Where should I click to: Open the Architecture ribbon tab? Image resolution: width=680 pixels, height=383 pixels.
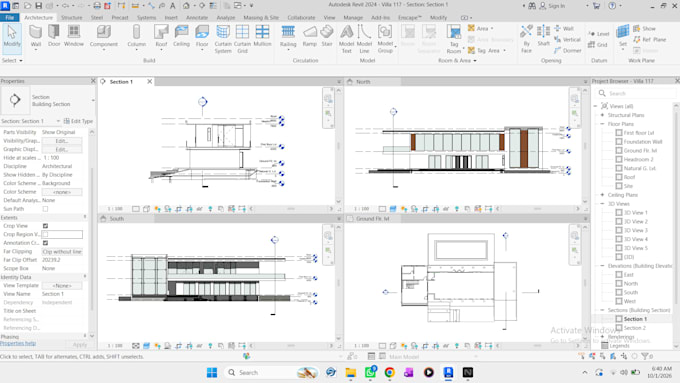click(x=39, y=17)
